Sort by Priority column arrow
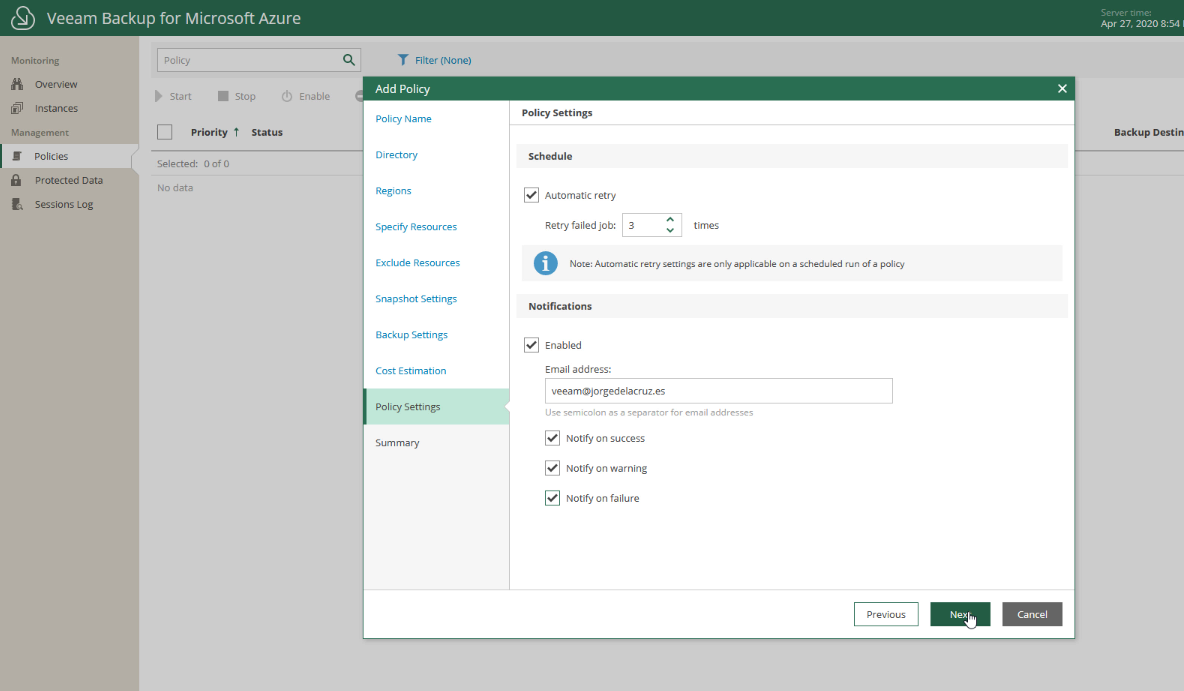This screenshot has width=1184, height=691. (236, 131)
